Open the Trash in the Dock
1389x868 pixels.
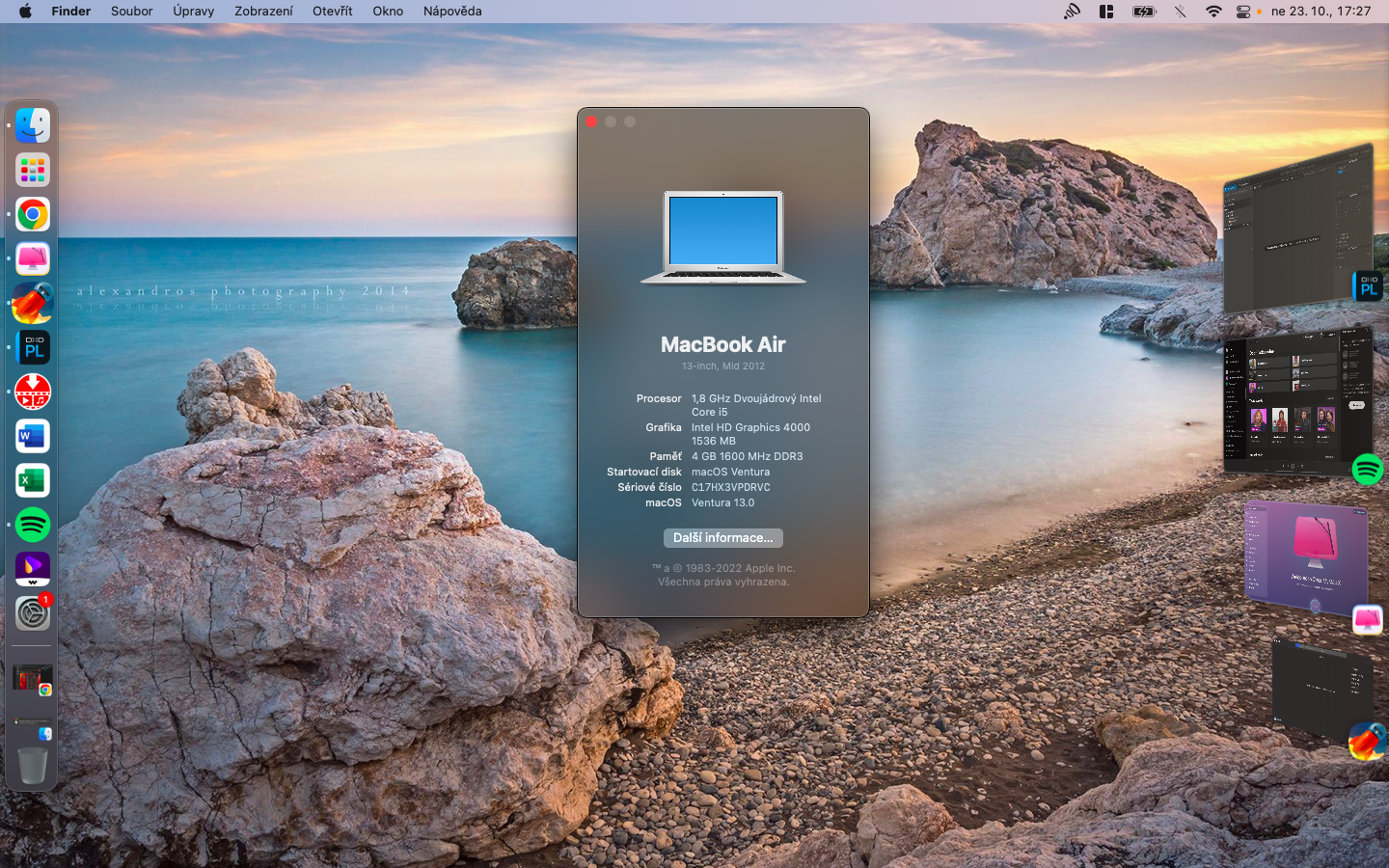[33, 768]
